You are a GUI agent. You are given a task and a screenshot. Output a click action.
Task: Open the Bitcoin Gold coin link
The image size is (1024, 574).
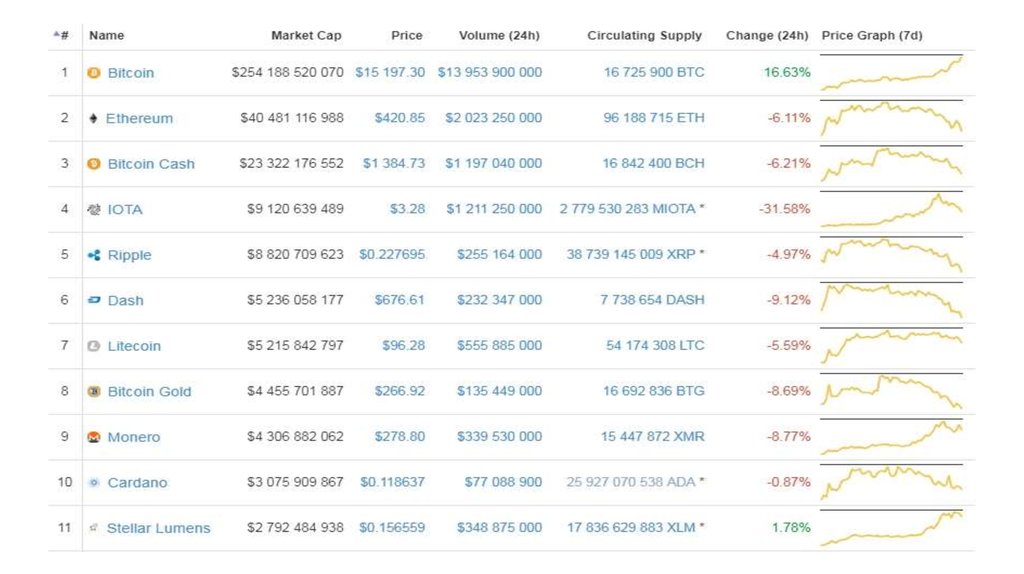click(149, 392)
